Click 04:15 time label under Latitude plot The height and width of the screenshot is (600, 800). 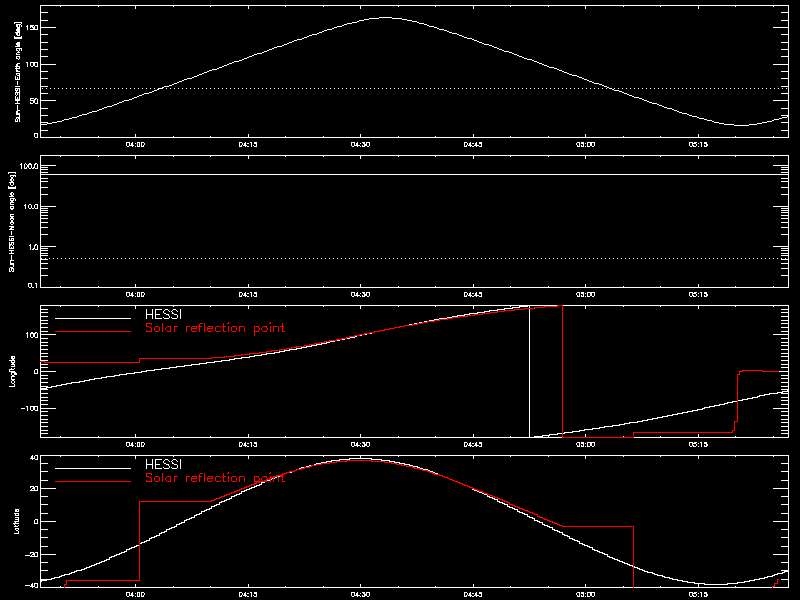(248, 594)
